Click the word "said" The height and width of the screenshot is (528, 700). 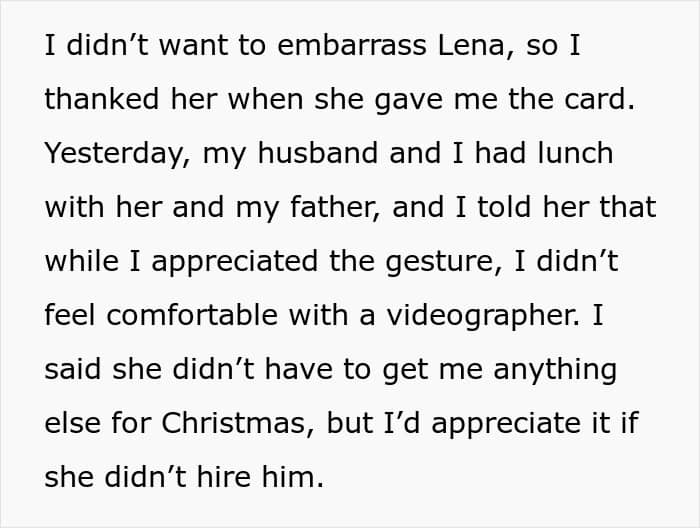click(x=74, y=370)
